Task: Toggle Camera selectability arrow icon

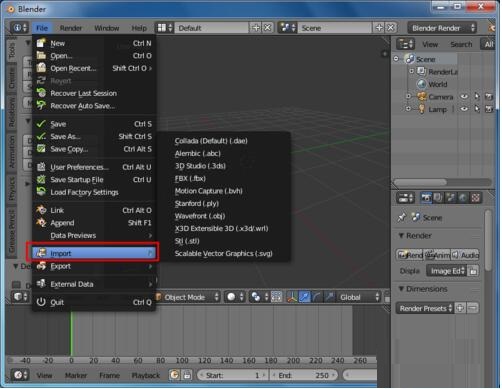Action: (477, 97)
